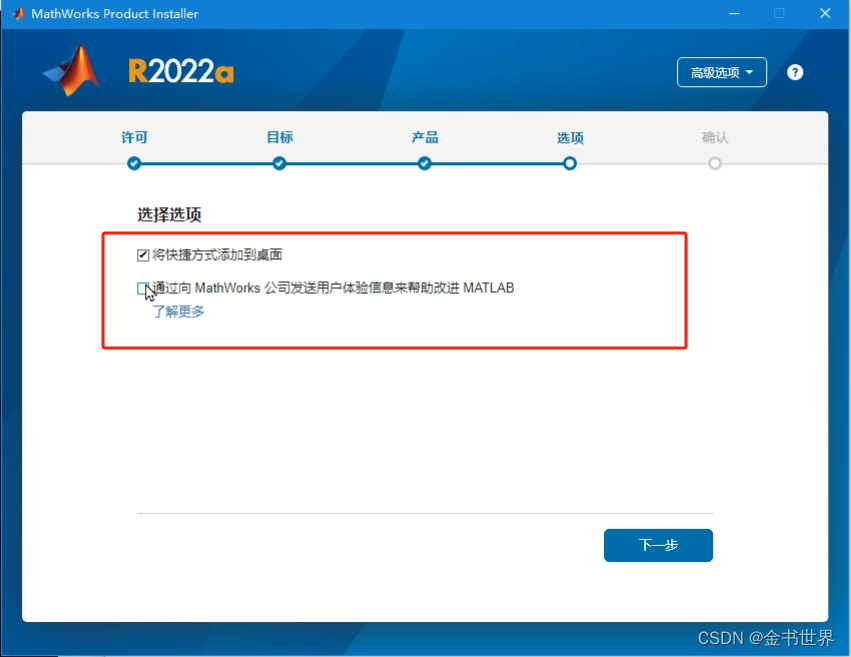This screenshot has width=851, height=657.
Task: Click the grey 确认 step circle
Action: (x=715, y=163)
